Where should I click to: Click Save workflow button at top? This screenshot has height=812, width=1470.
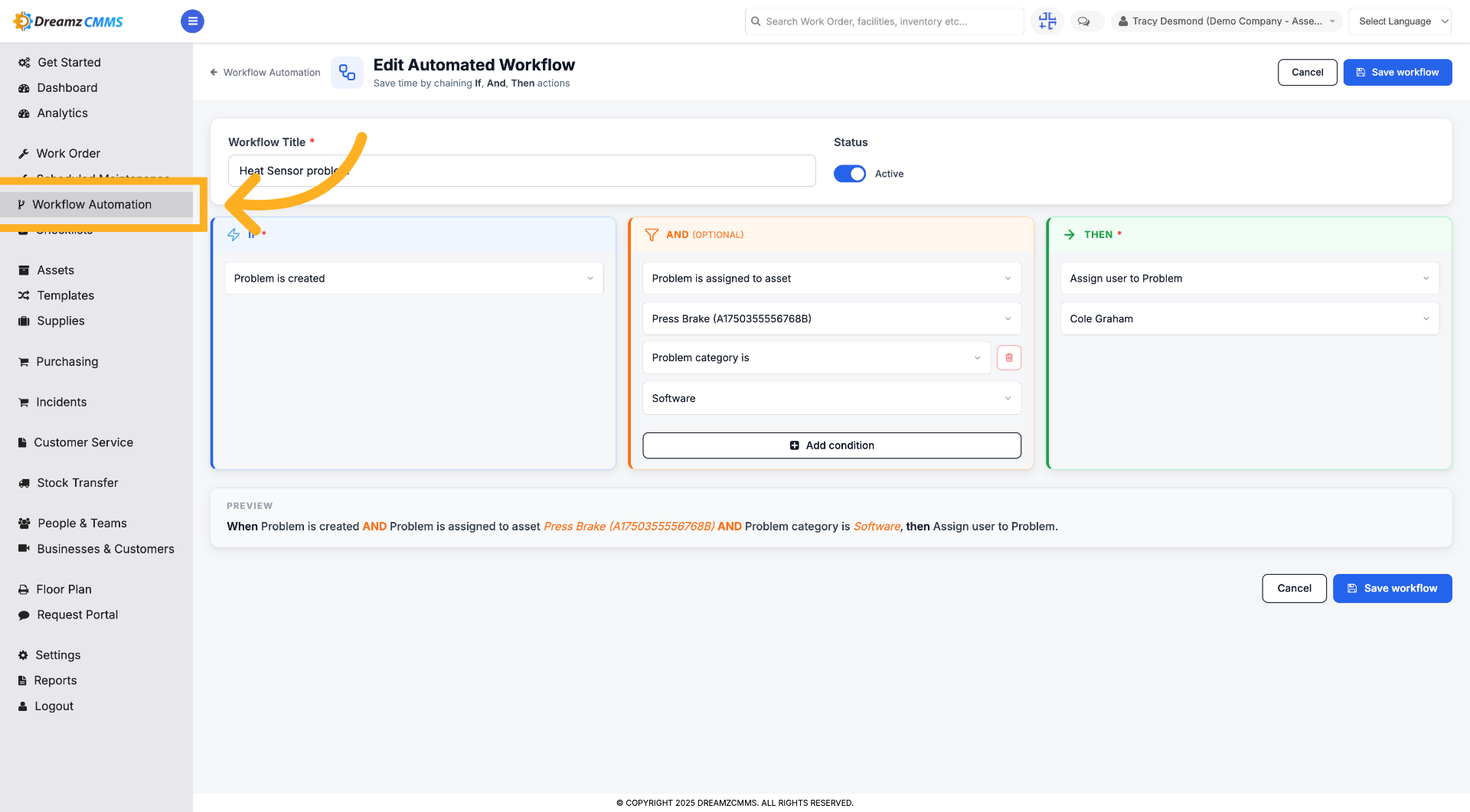[1397, 72]
